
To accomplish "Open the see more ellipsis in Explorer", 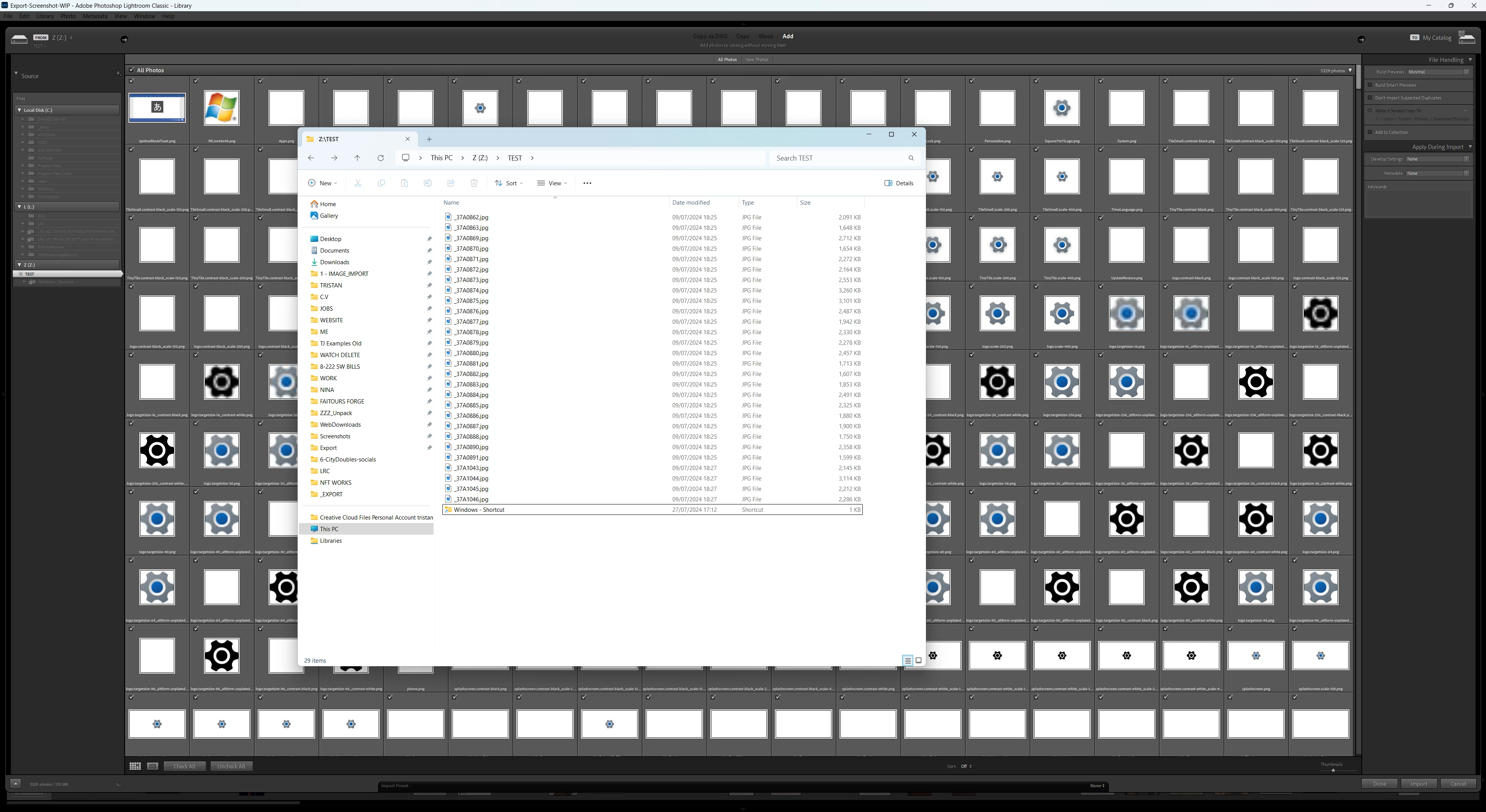I will click(x=587, y=183).
